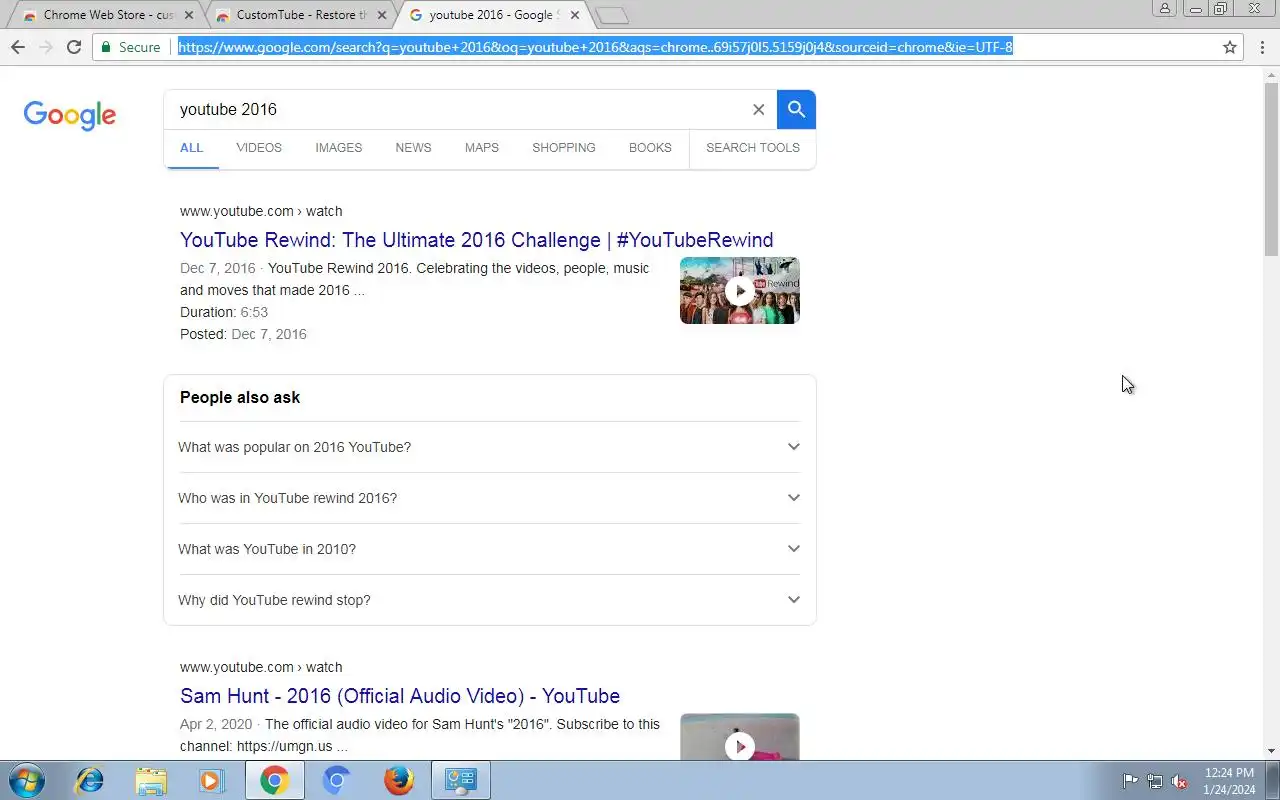Clear the search box with the X icon

(x=758, y=110)
